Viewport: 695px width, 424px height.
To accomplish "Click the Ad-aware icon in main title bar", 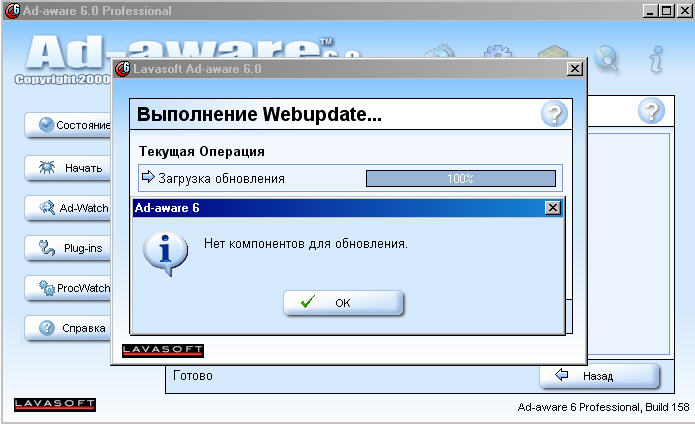I will point(12,11).
